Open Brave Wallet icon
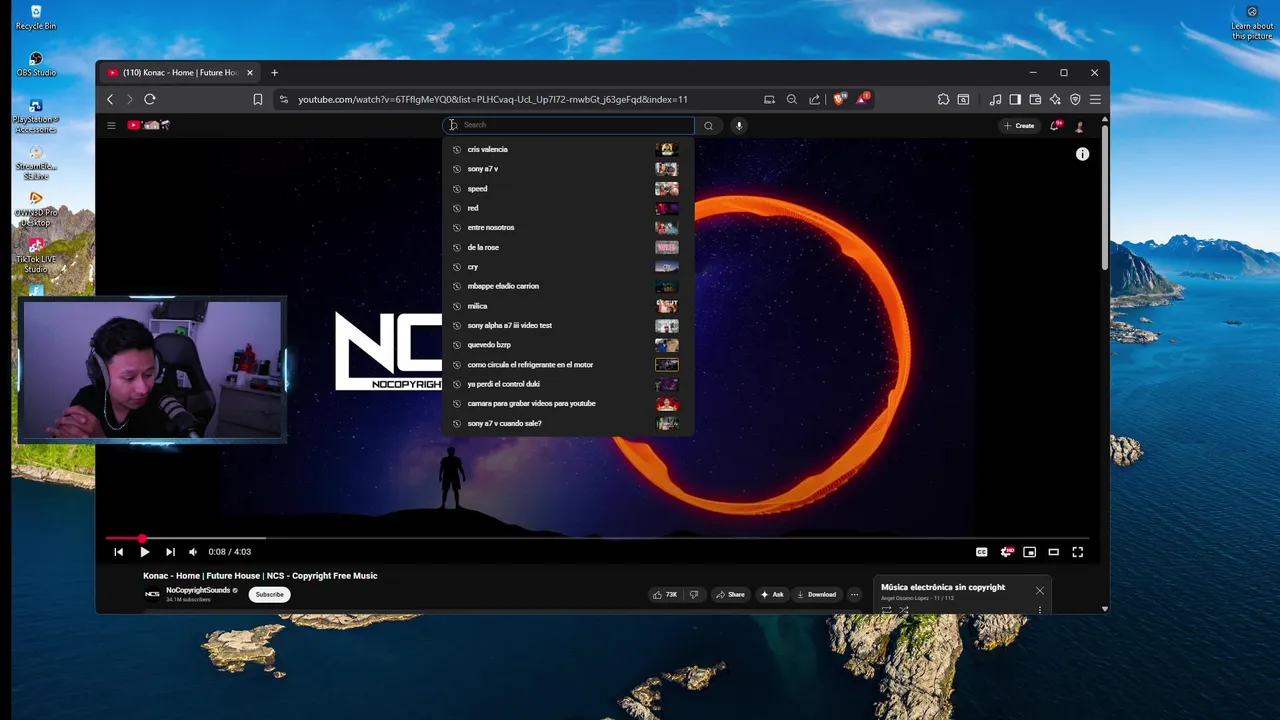Screen dimensions: 1280x720 (x=1035, y=99)
